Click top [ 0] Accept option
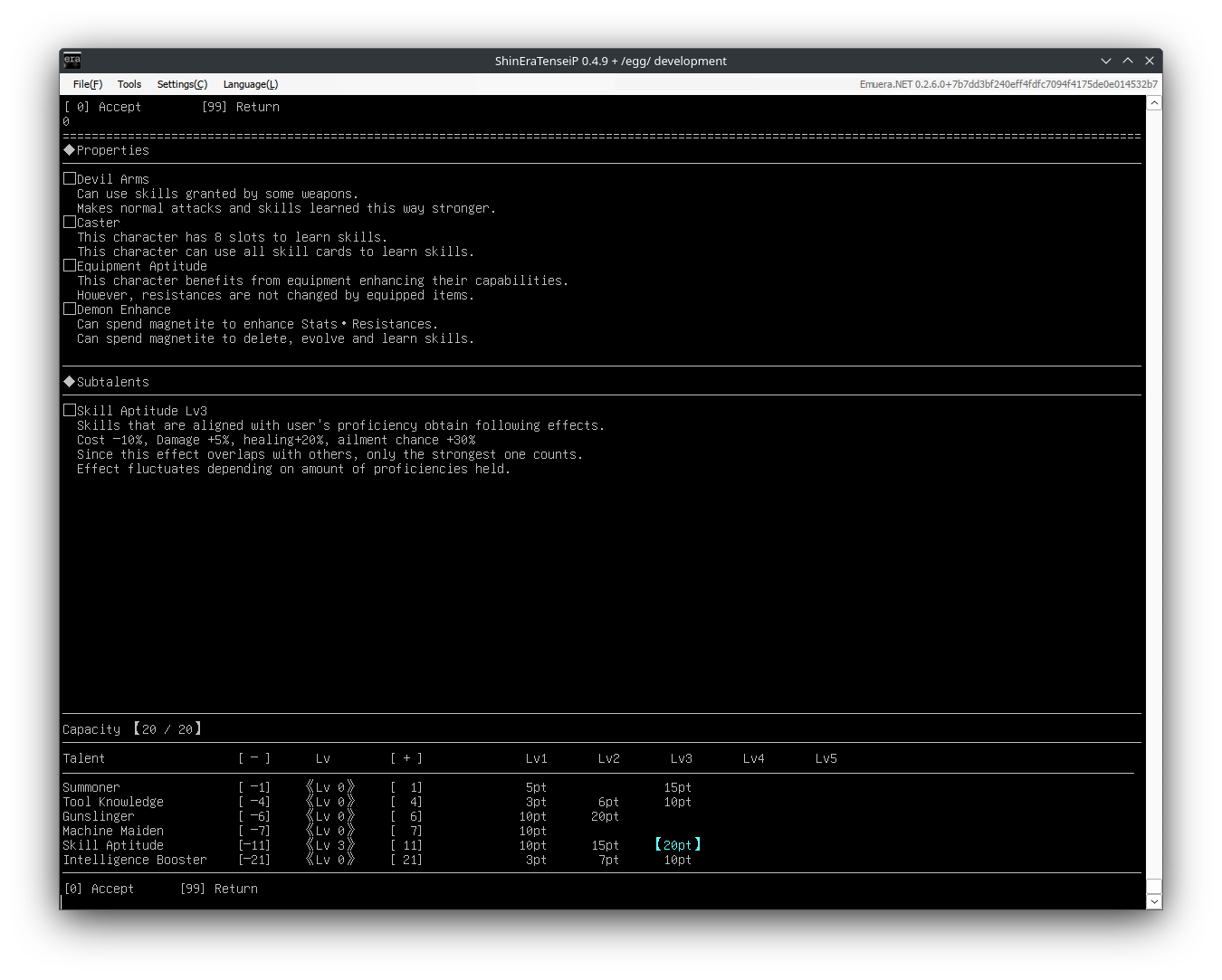This screenshot has width=1222, height=980. [102, 107]
